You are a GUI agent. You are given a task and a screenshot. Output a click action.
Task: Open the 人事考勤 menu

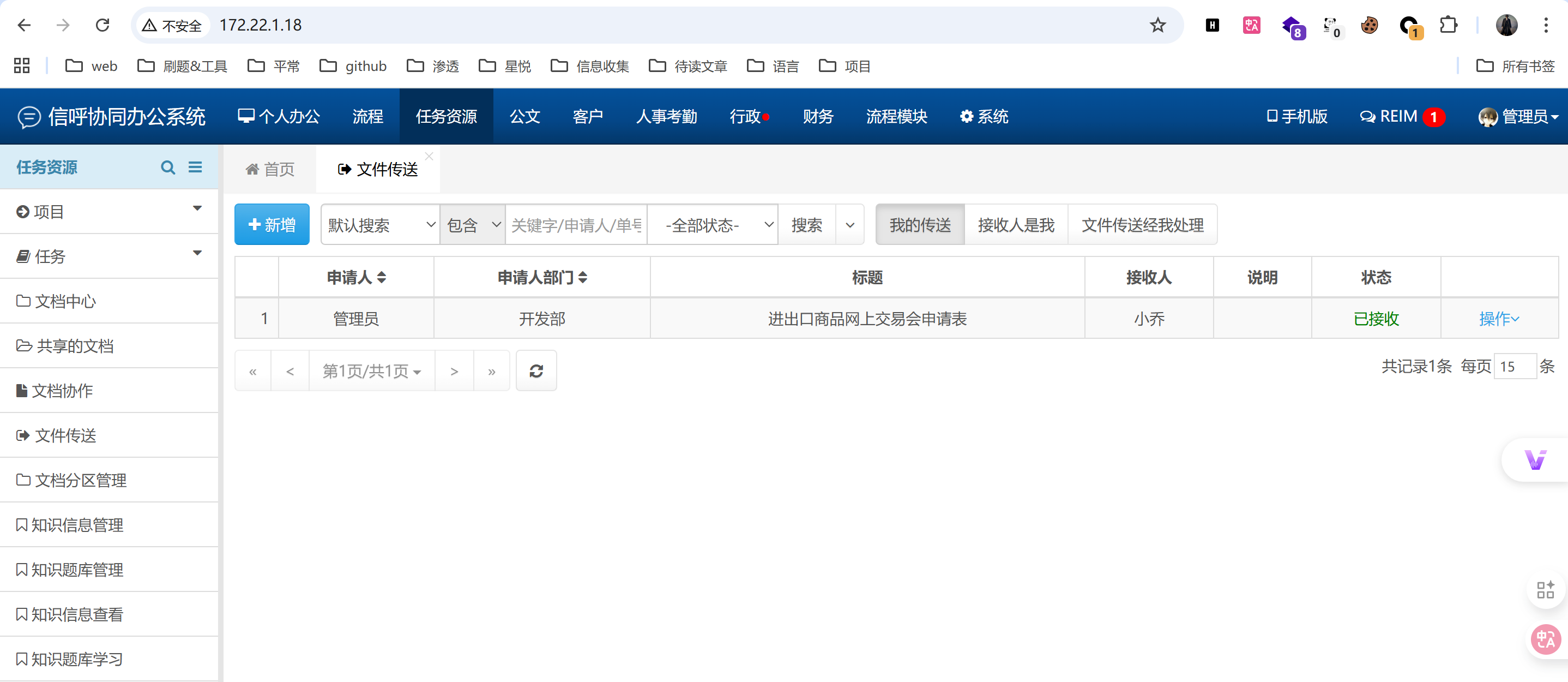(x=667, y=116)
